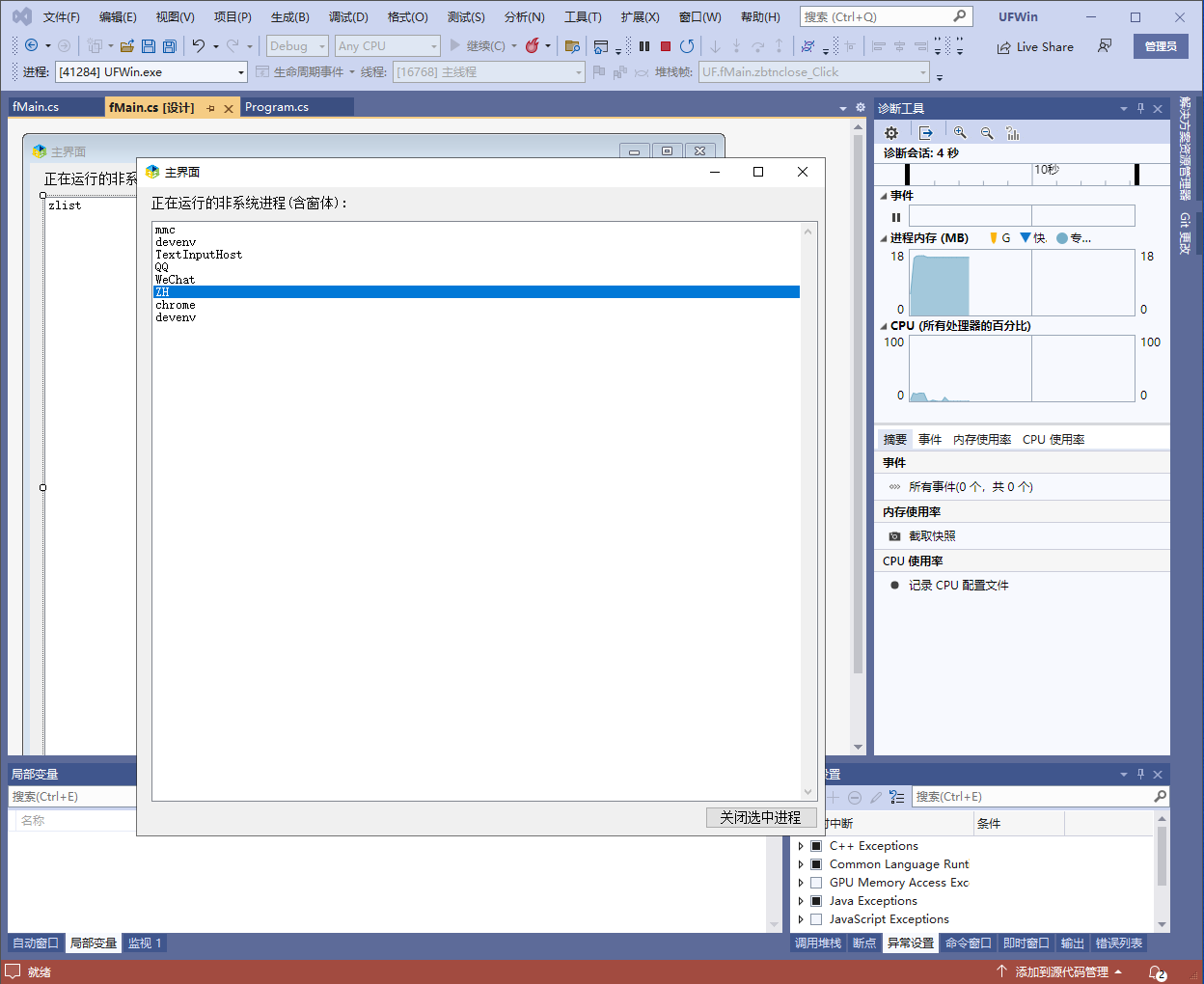Restart the debug session icon
Screen dimensions: 1204x984
click(687, 46)
